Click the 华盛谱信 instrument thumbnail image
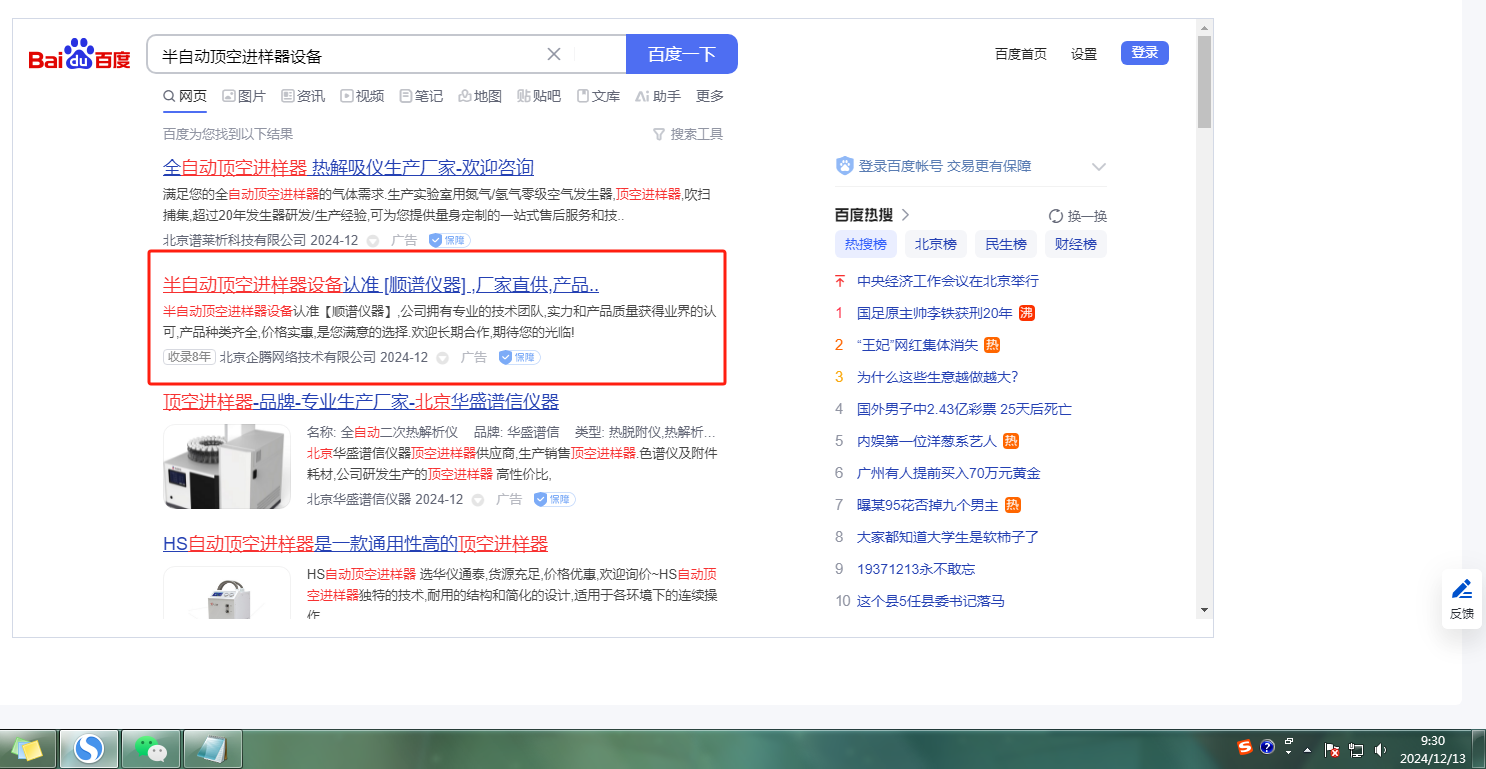The image size is (1486, 769). tap(227, 466)
